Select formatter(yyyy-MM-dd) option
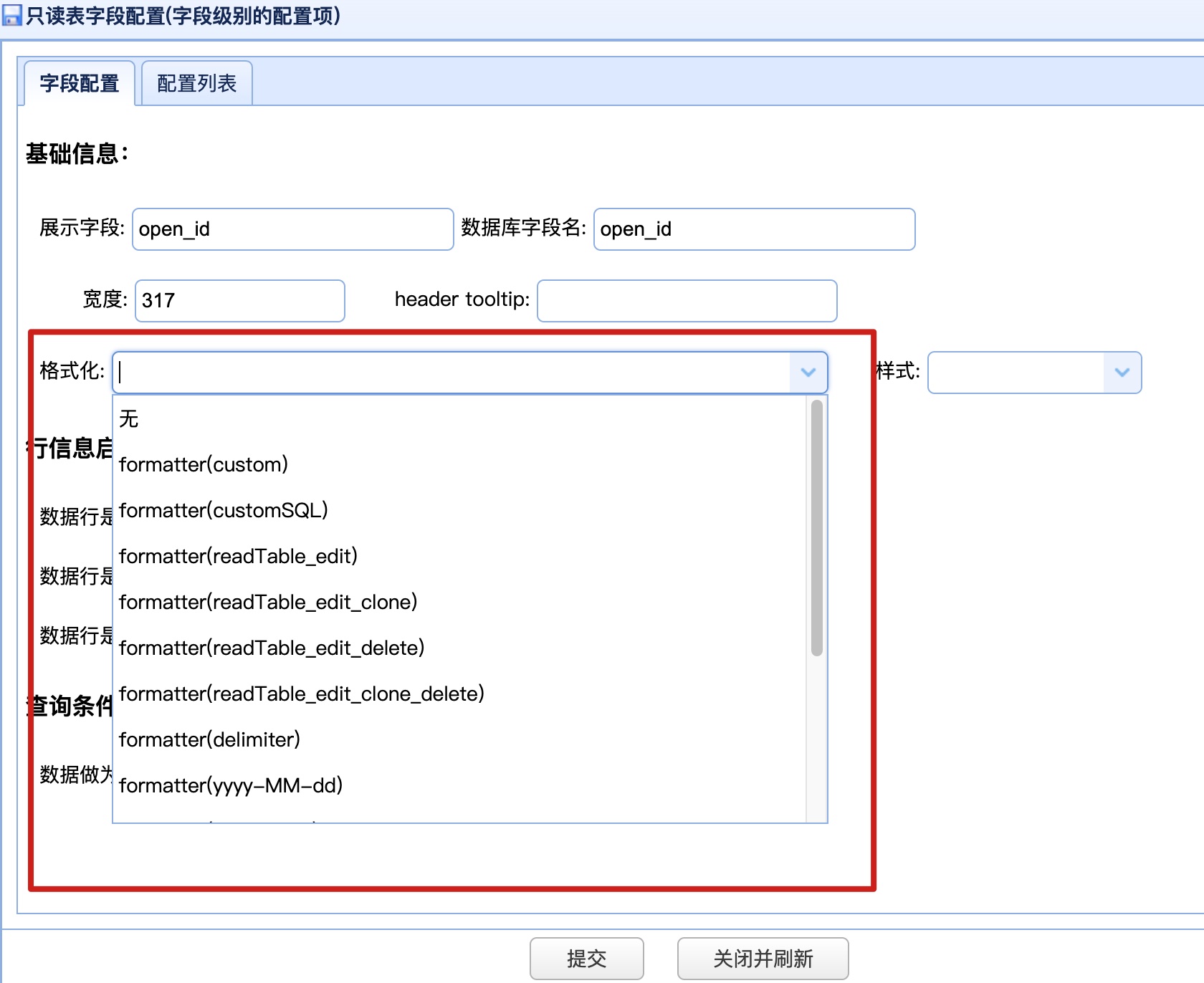Screen dimensions: 1204x983 tap(459, 785)
